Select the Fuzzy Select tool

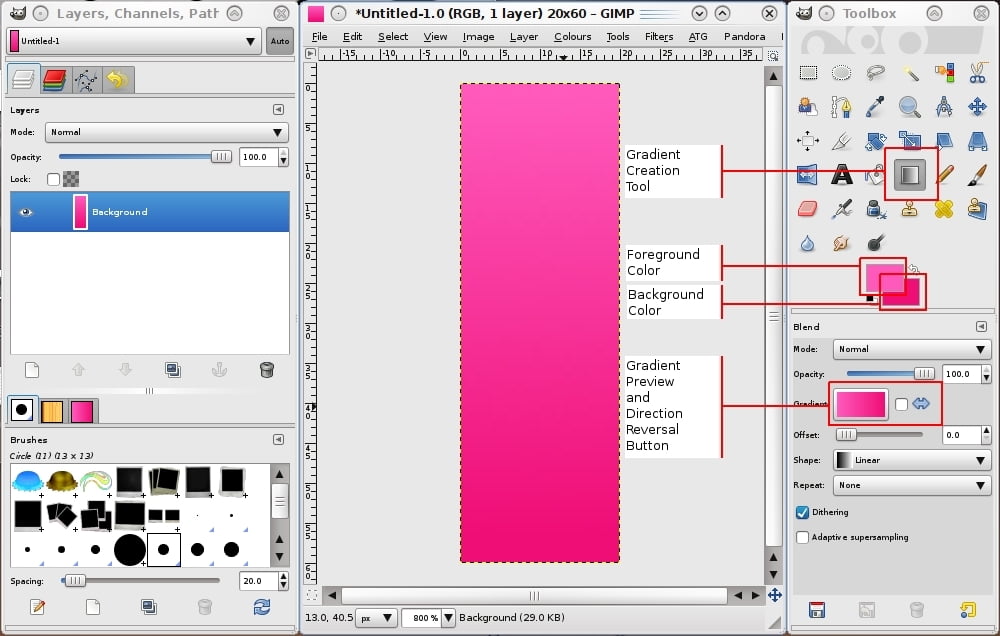click(x=908, y=73)
